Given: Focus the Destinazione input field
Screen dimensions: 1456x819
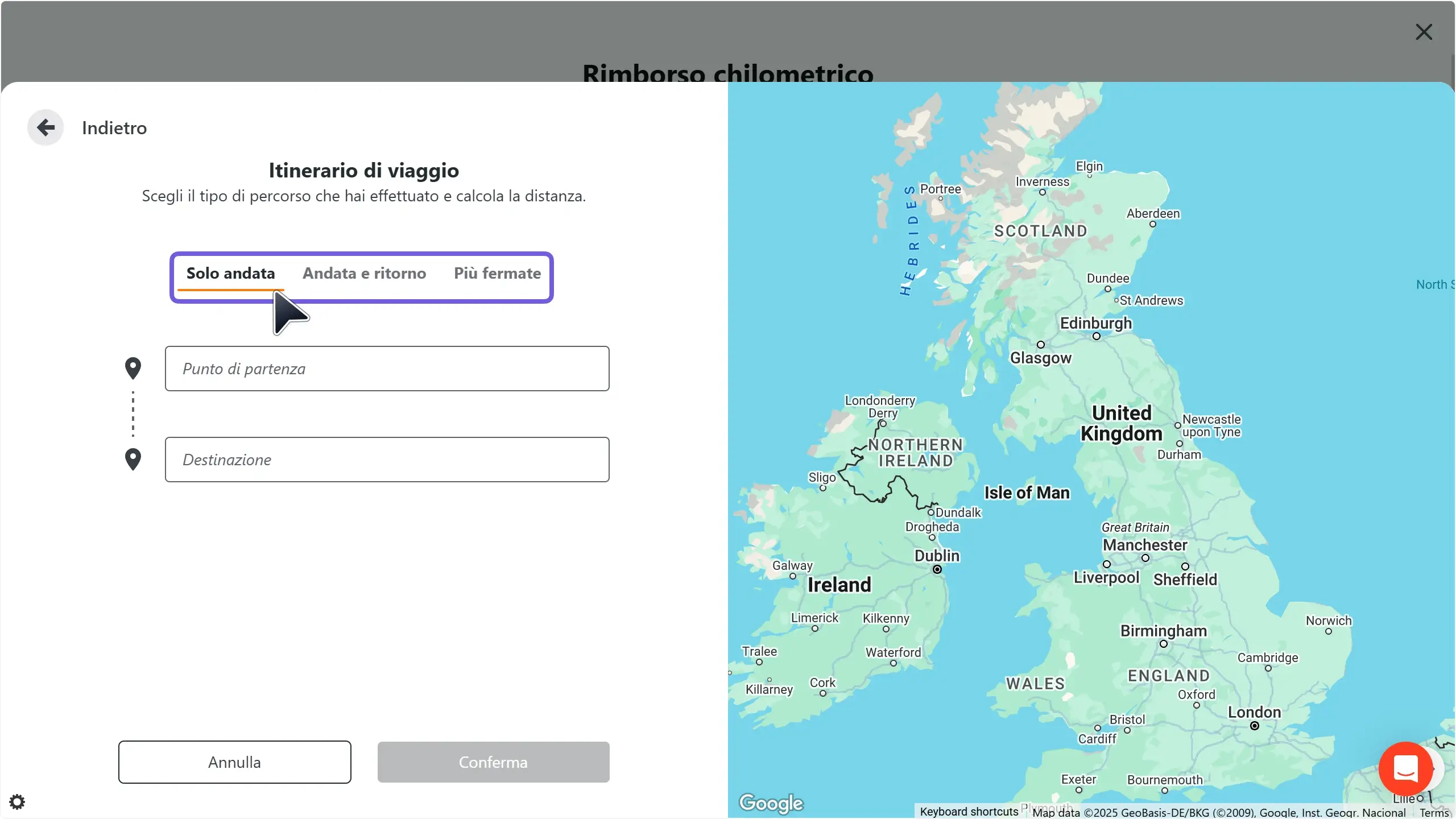Looking at the screenshot, I should tap(387, 460).
